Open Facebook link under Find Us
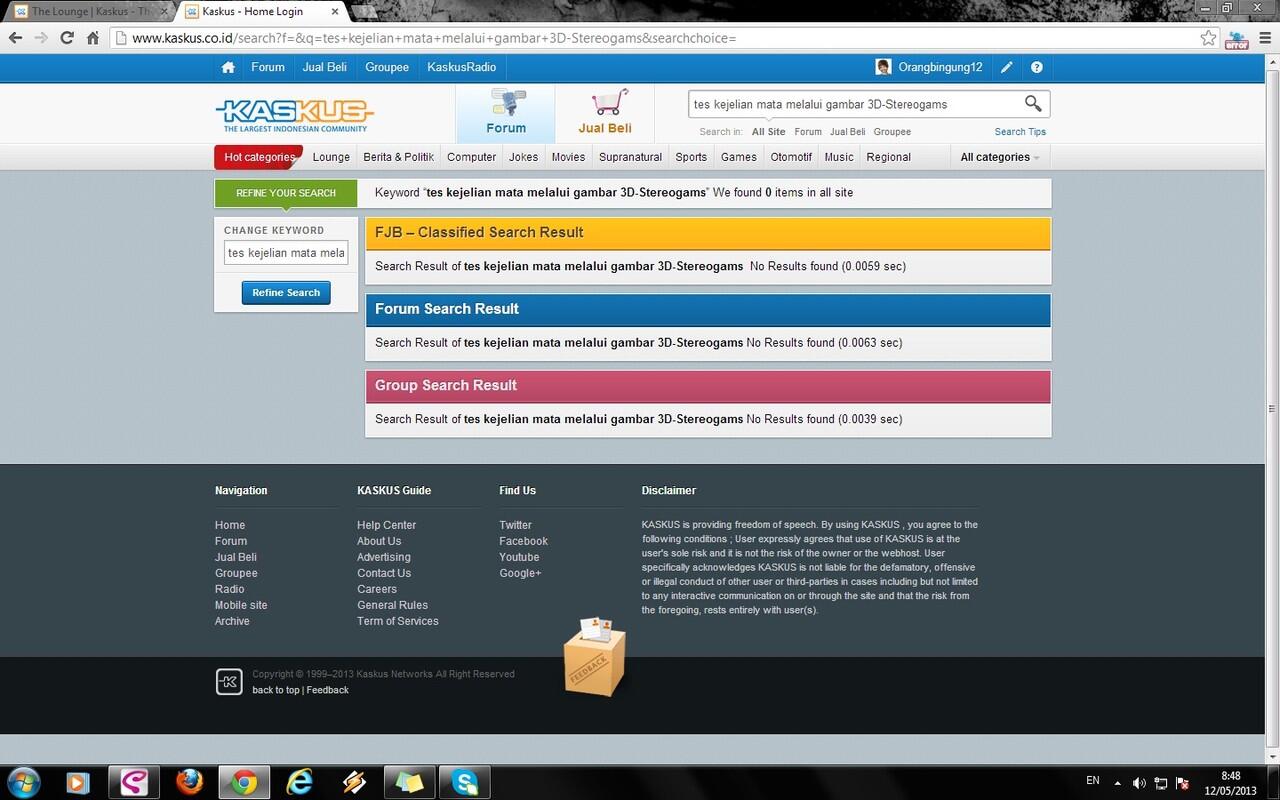 click(x=524, y=541)
